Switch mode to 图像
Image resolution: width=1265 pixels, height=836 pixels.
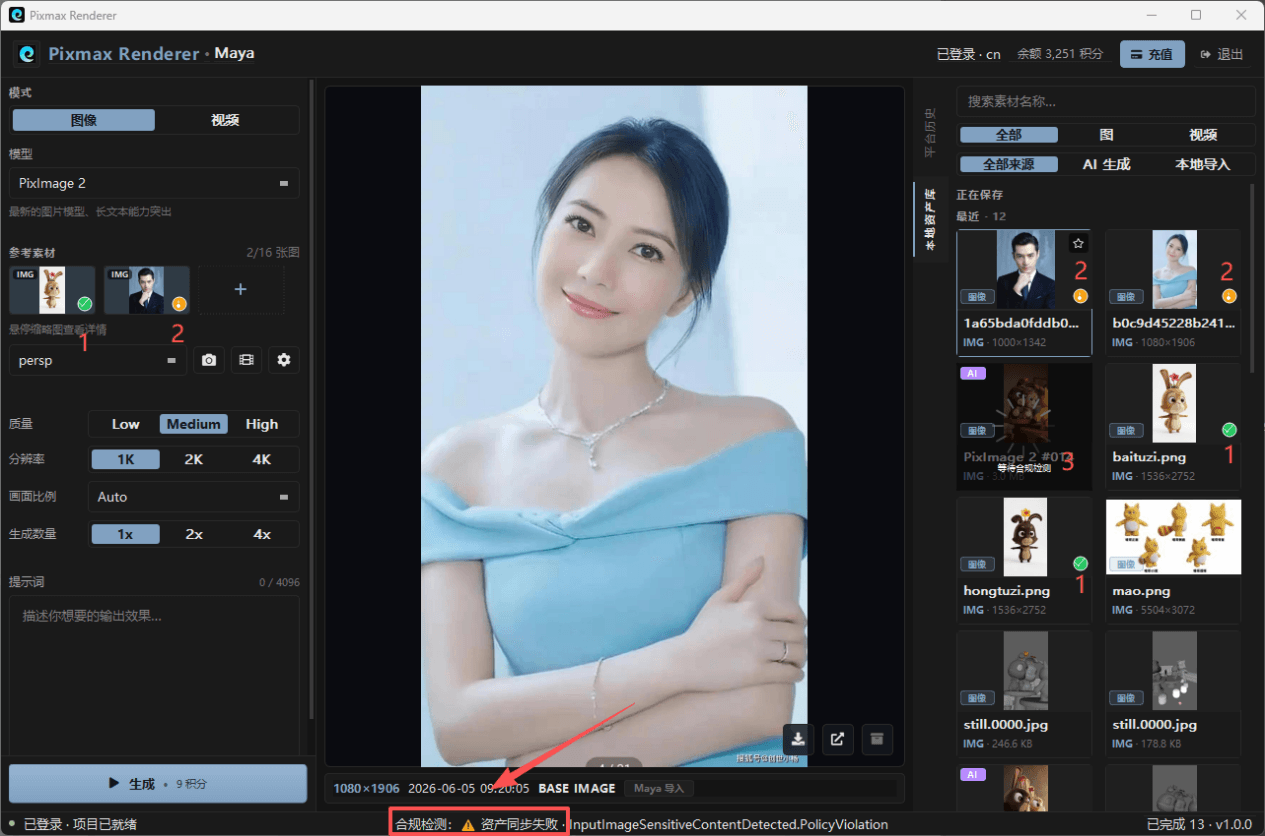coord(84,120)
